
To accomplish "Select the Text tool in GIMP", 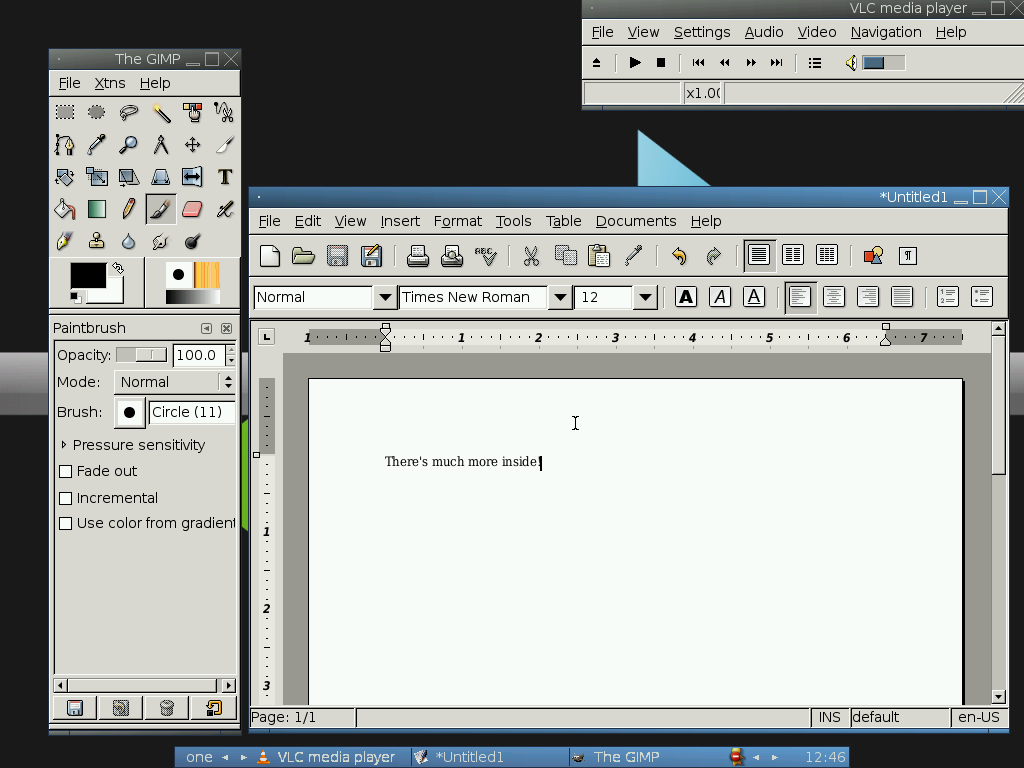I will click(x=225, y=176).
